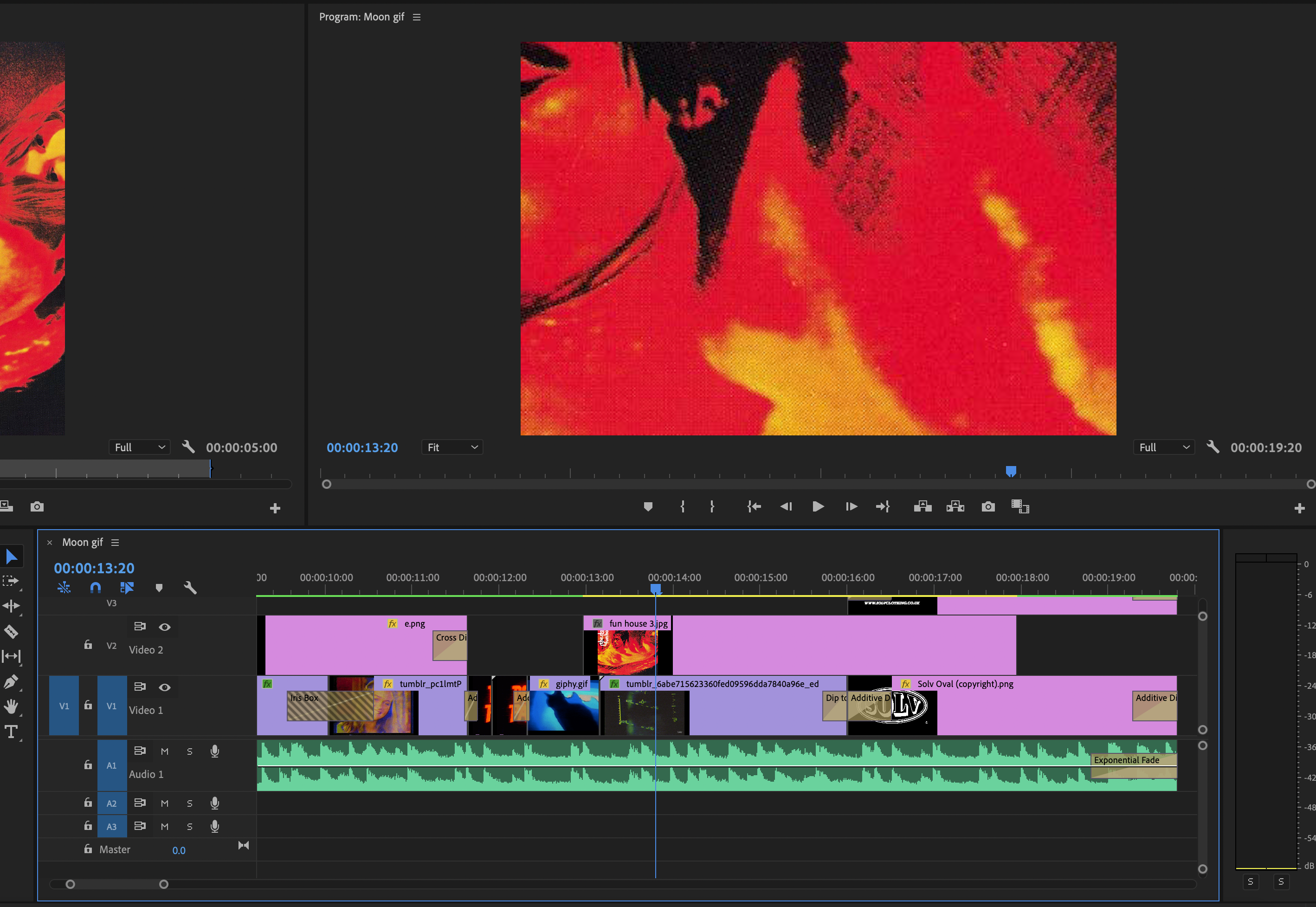The image size is (1316, 907).
Task: Open the Moon gif timeline panel menu
Action: click(x=115, y=543)
